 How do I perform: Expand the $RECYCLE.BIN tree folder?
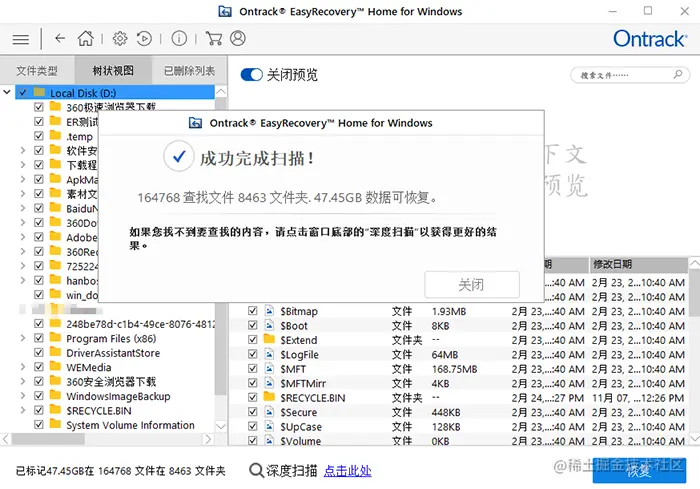point(23,410)
